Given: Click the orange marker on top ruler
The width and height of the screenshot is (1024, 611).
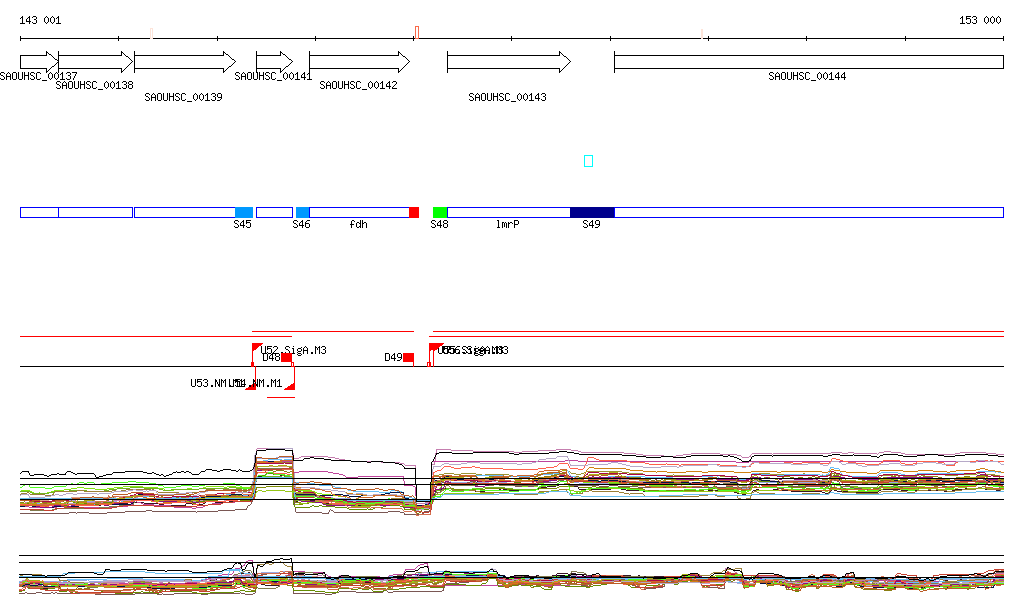Looking at the screenshot, I should [417, 32].
